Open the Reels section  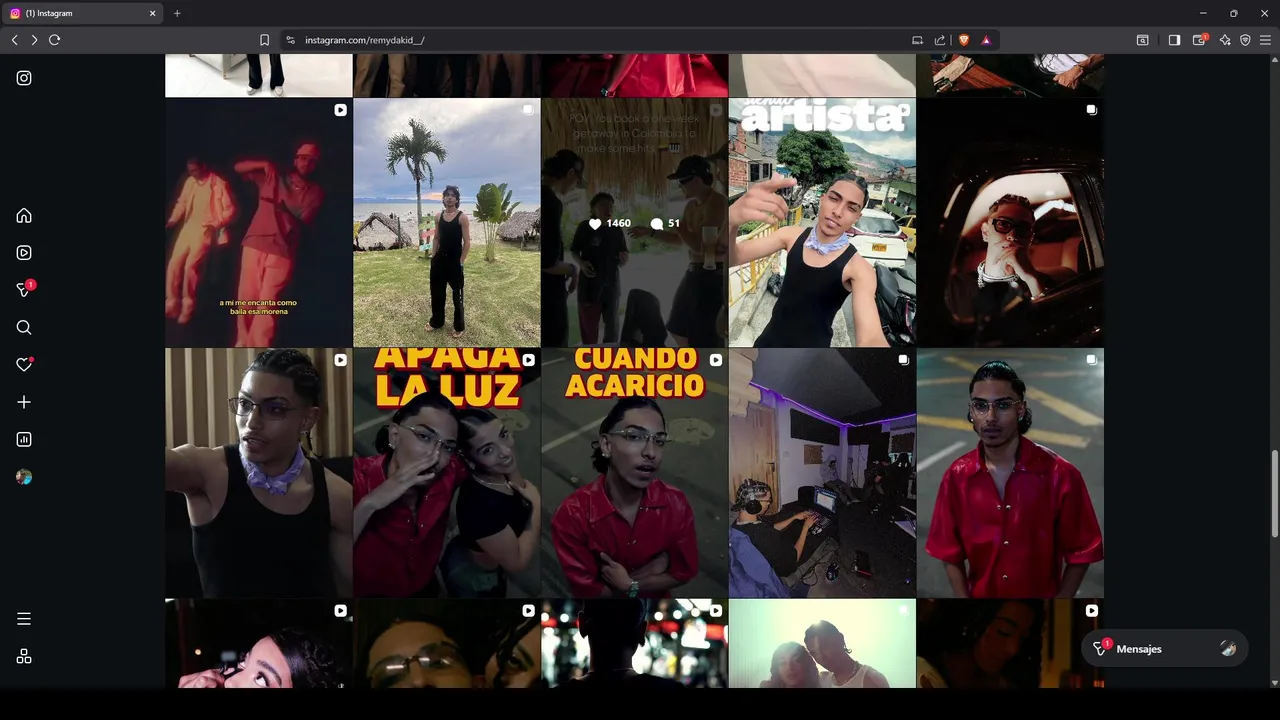coord(24,253)
